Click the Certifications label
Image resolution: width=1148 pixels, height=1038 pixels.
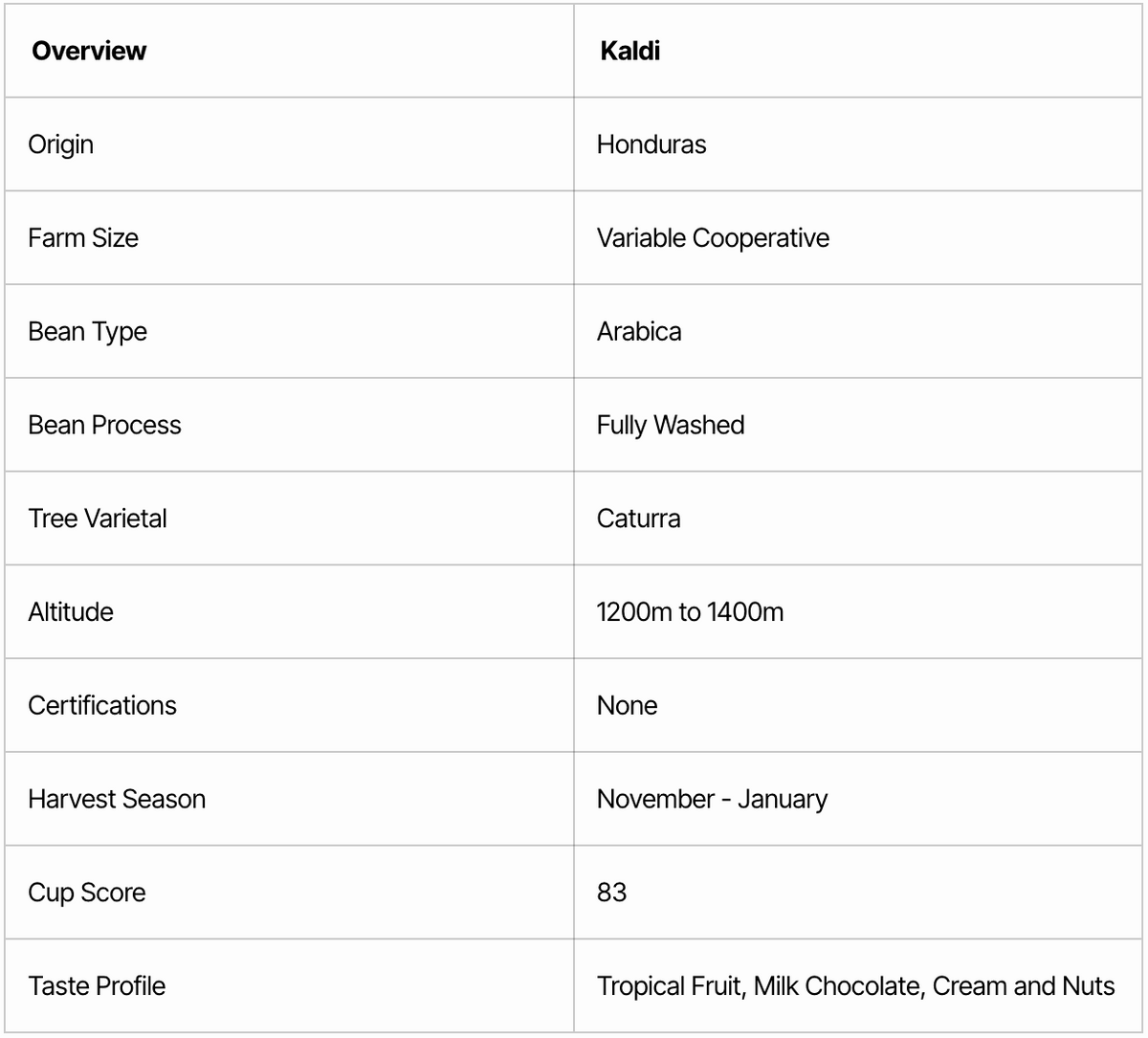point(102,706)
